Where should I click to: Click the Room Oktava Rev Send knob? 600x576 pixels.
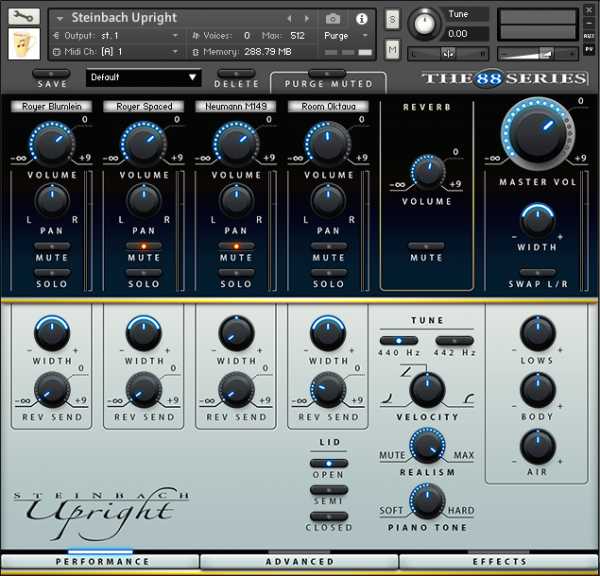[328, 390]
